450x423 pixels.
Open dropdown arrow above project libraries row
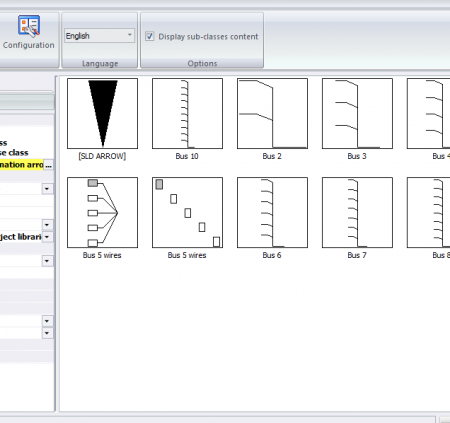point(47,225)
